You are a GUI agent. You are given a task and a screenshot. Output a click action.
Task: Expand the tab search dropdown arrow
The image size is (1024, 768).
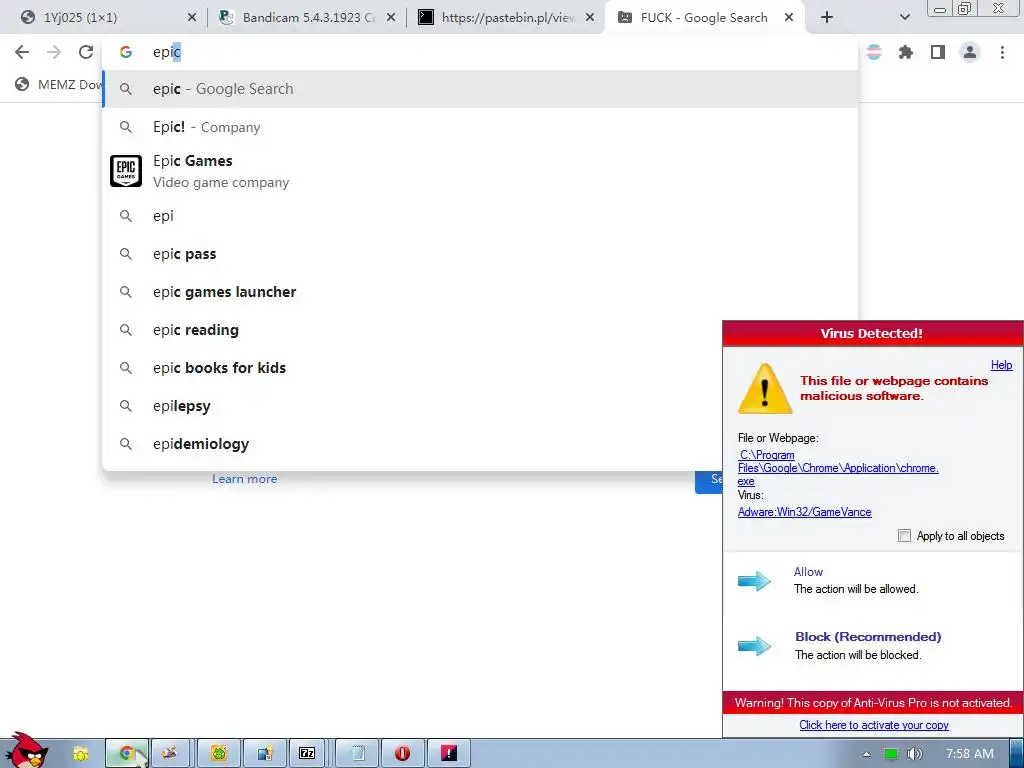click(904, 18)
